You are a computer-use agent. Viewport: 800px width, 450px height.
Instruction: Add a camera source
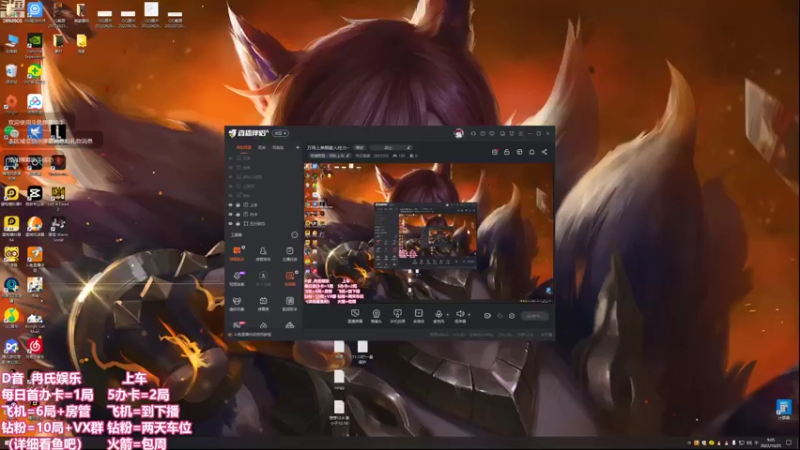(x=376, y=316)
